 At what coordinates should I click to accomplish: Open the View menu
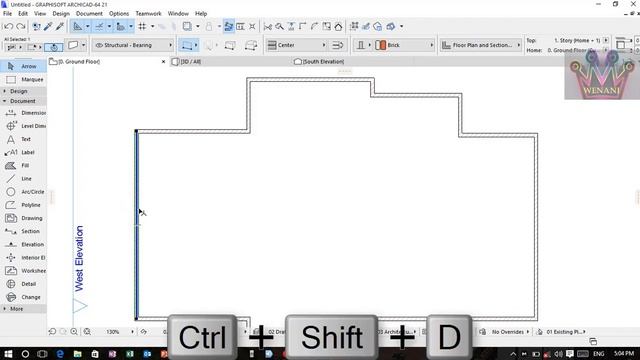(x=40, y=13)
